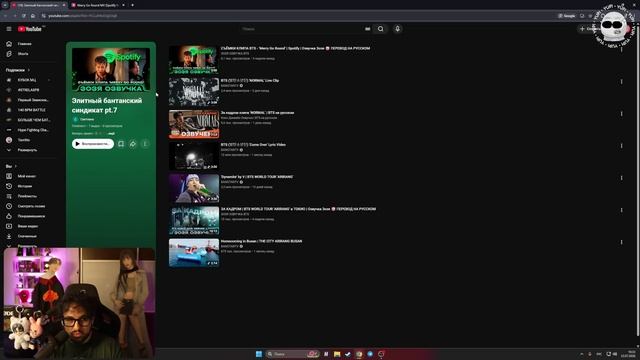
Task: Play the 'Dynamite' by V thumbnail
Action: pyautogui.click(x=193, y=188)
